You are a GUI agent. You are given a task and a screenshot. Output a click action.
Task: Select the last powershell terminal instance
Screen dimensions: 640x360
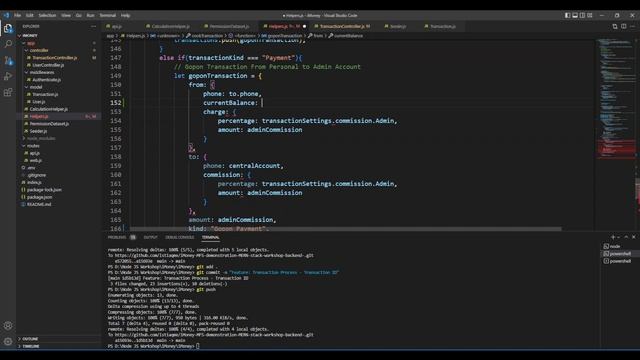(619, 261)
